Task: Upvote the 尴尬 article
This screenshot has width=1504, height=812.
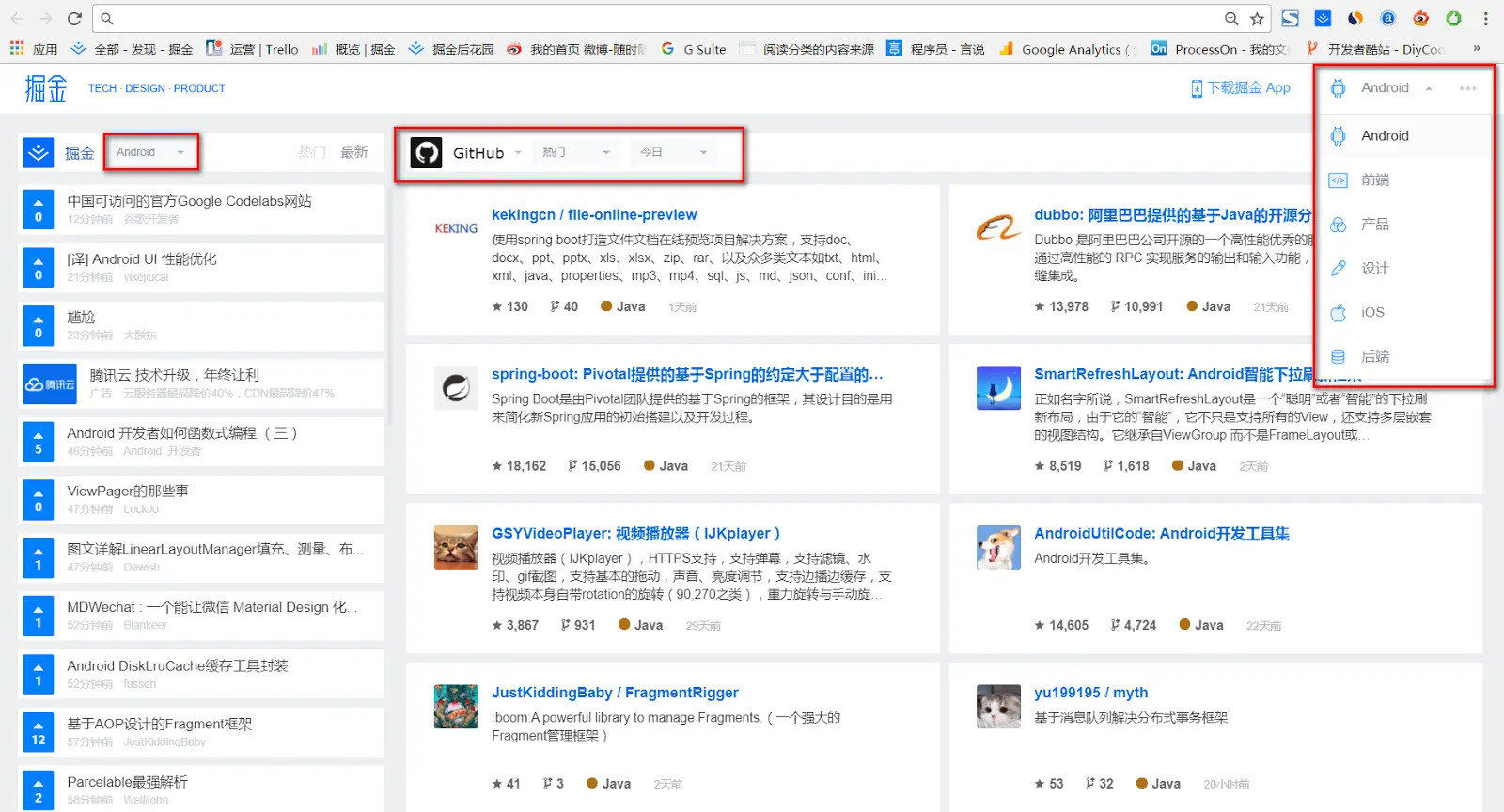Action: tap(39, 326)
